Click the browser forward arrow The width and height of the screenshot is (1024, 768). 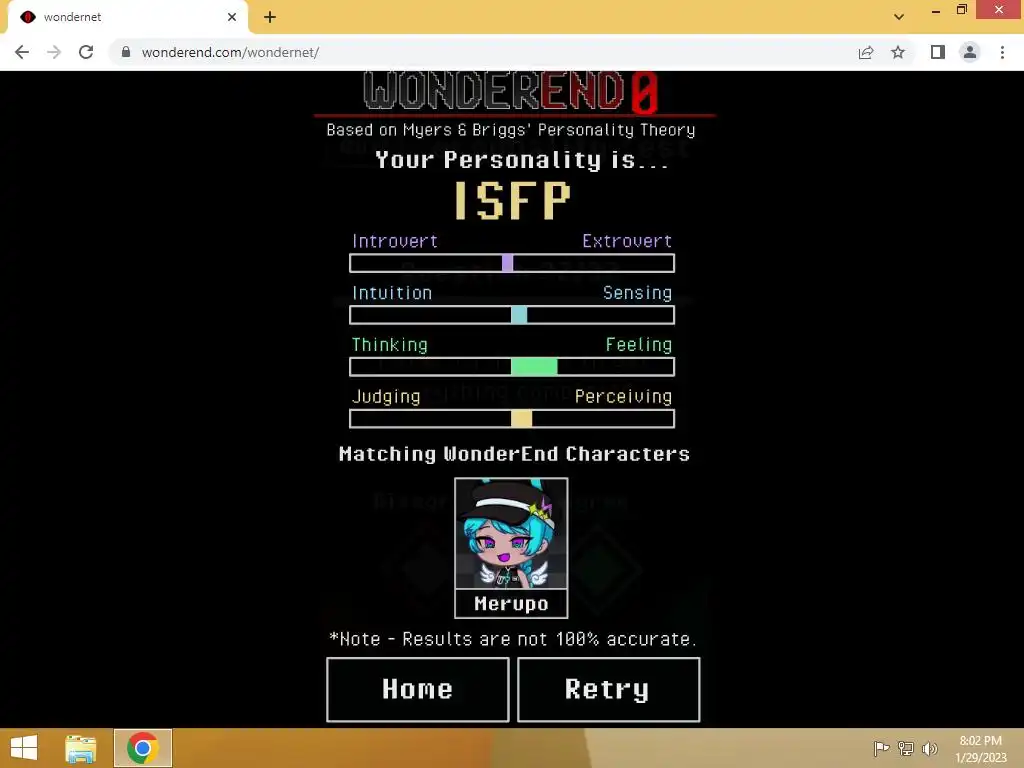[x=54, y=52]
